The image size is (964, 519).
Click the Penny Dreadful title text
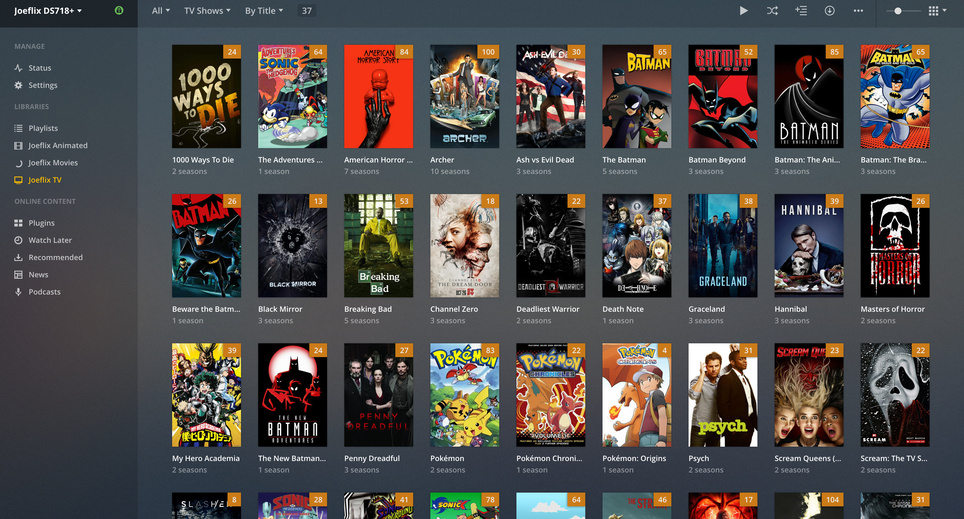point(372,459)
